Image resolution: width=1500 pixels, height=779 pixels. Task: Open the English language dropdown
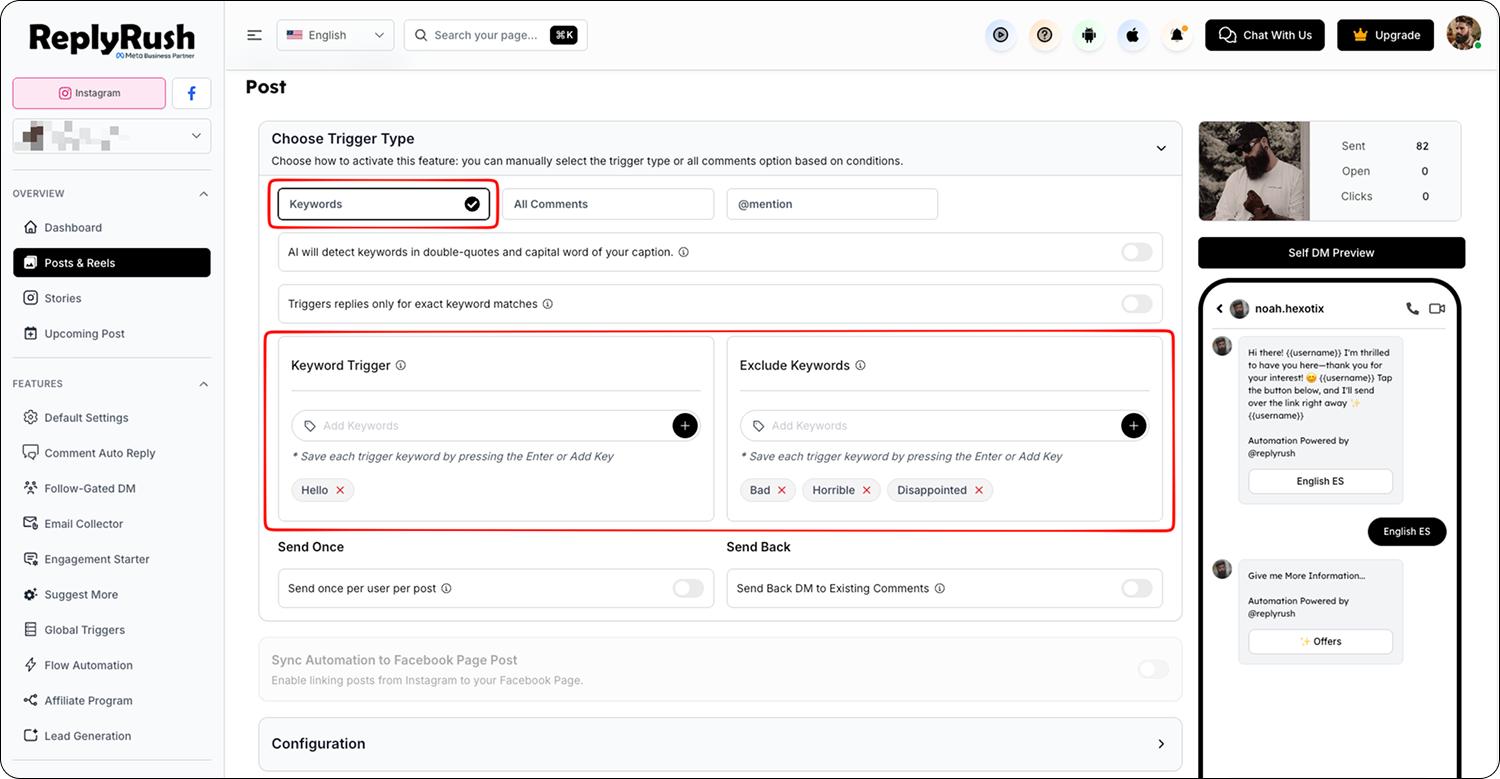point(335,35)
